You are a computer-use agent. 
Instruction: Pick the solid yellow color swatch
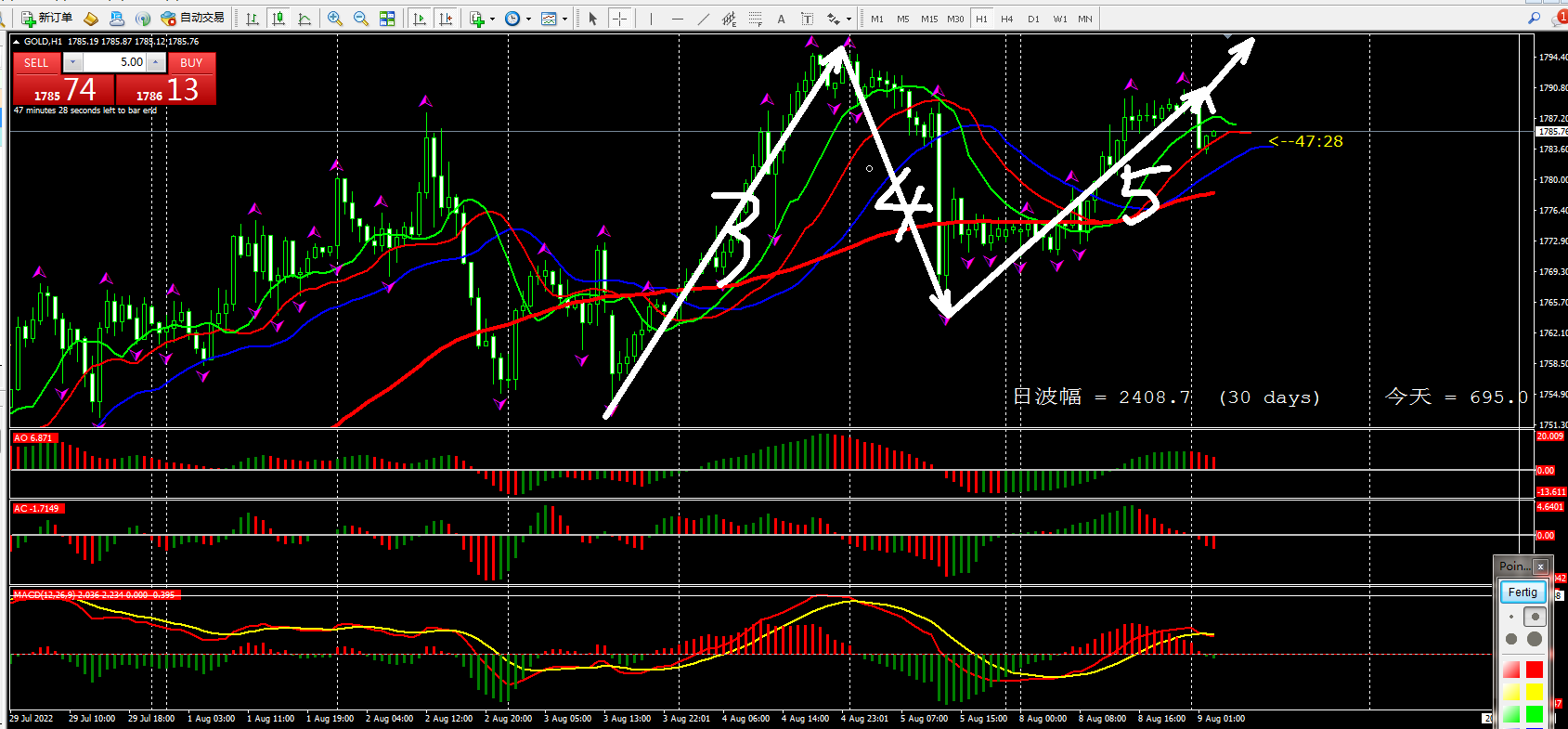click(1534, 691)
